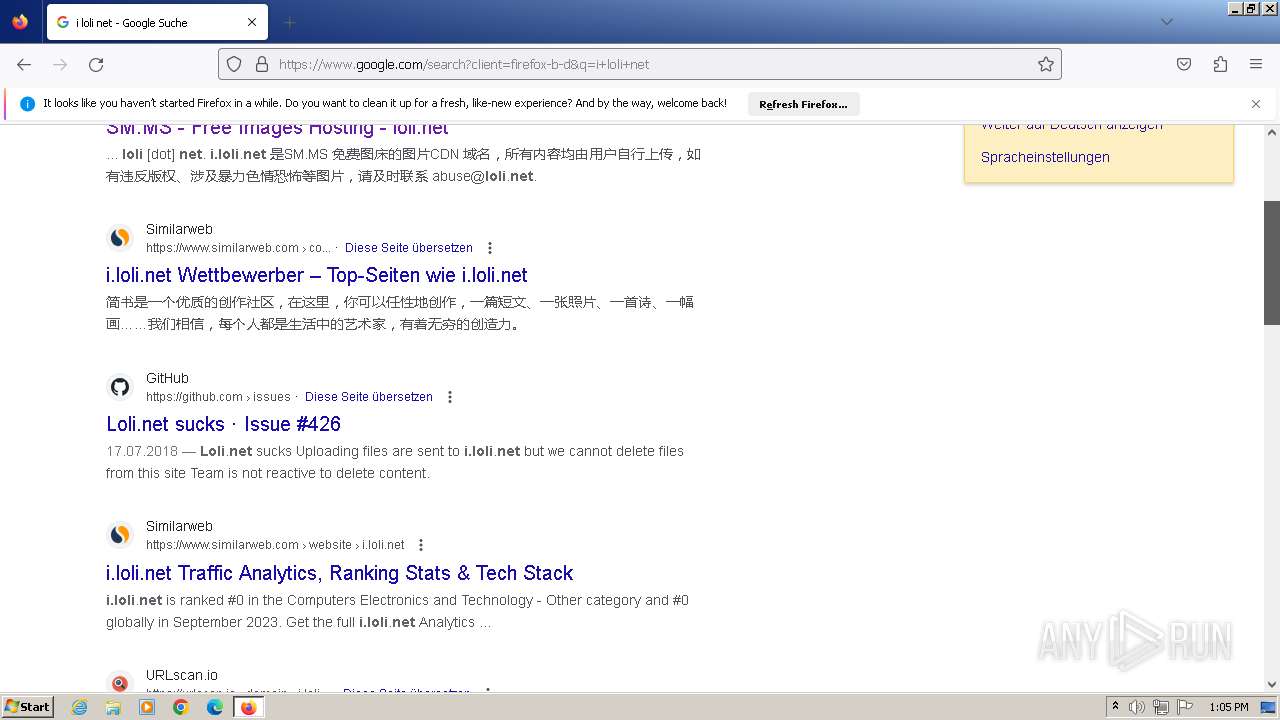The height and width of the screenshot is (720, 1280).
Task: Focus the URL address bar
Action: coord(640,64)
